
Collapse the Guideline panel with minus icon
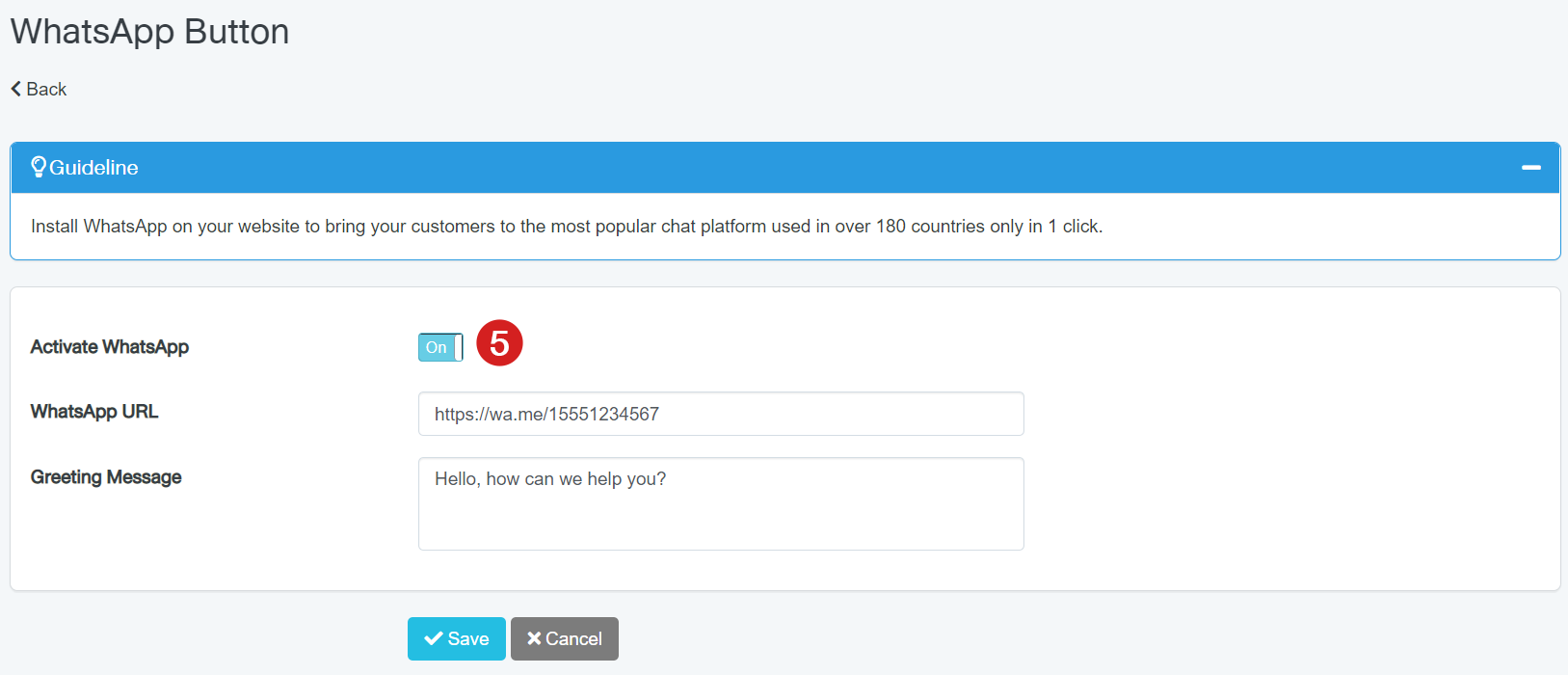click(1530, 168)
